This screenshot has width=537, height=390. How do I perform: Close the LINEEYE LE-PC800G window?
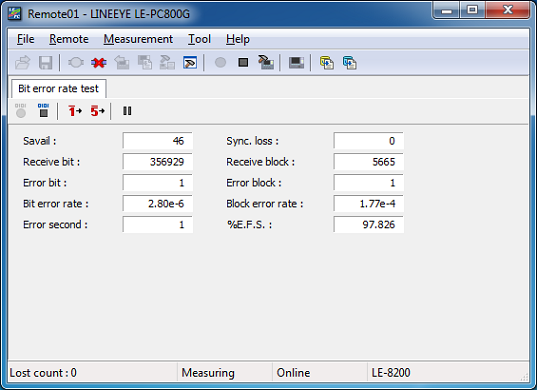coord(508,10)
